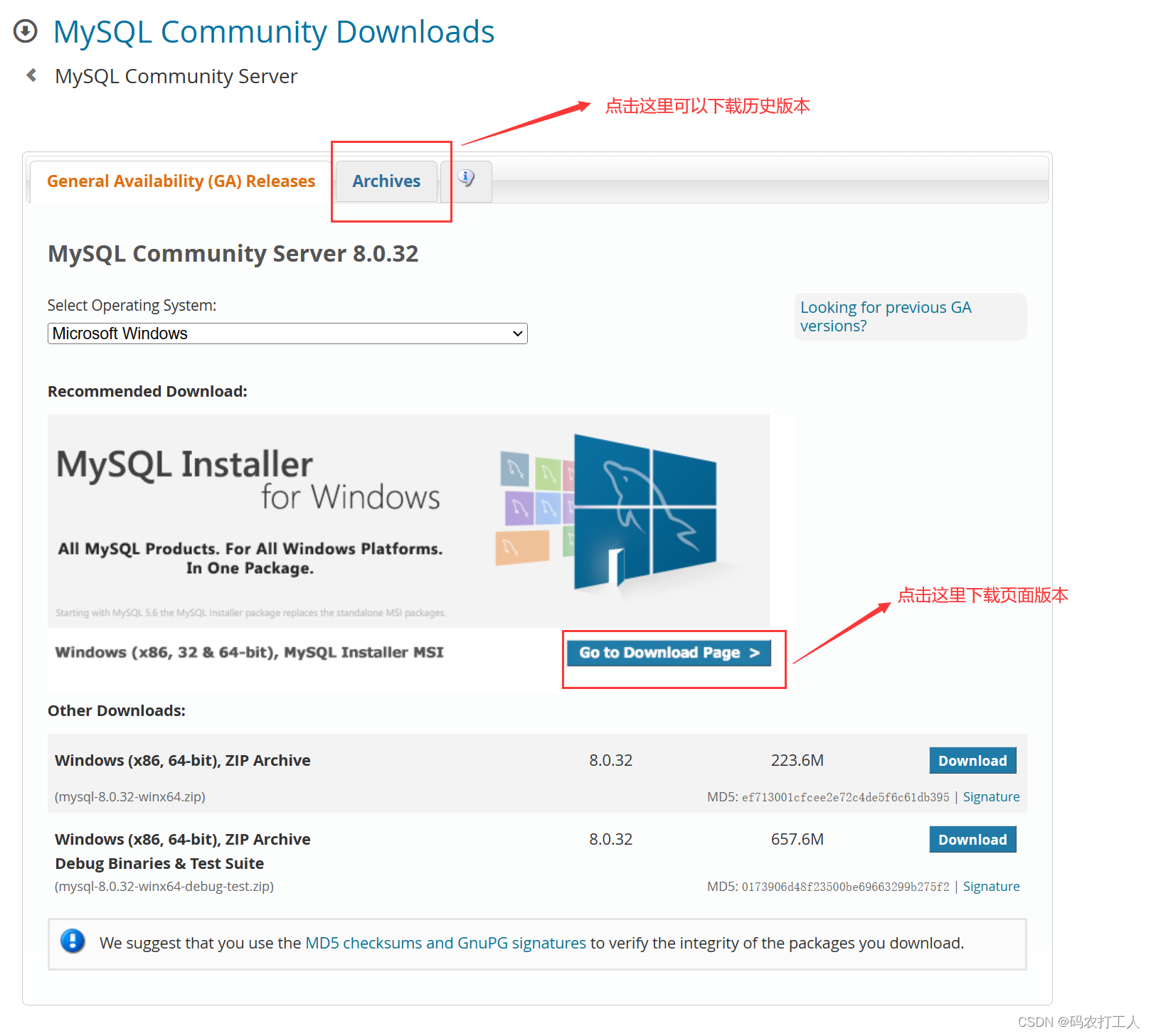Click Go to Download Page button
This screenshot has height=1036, width=1151.
669,653
